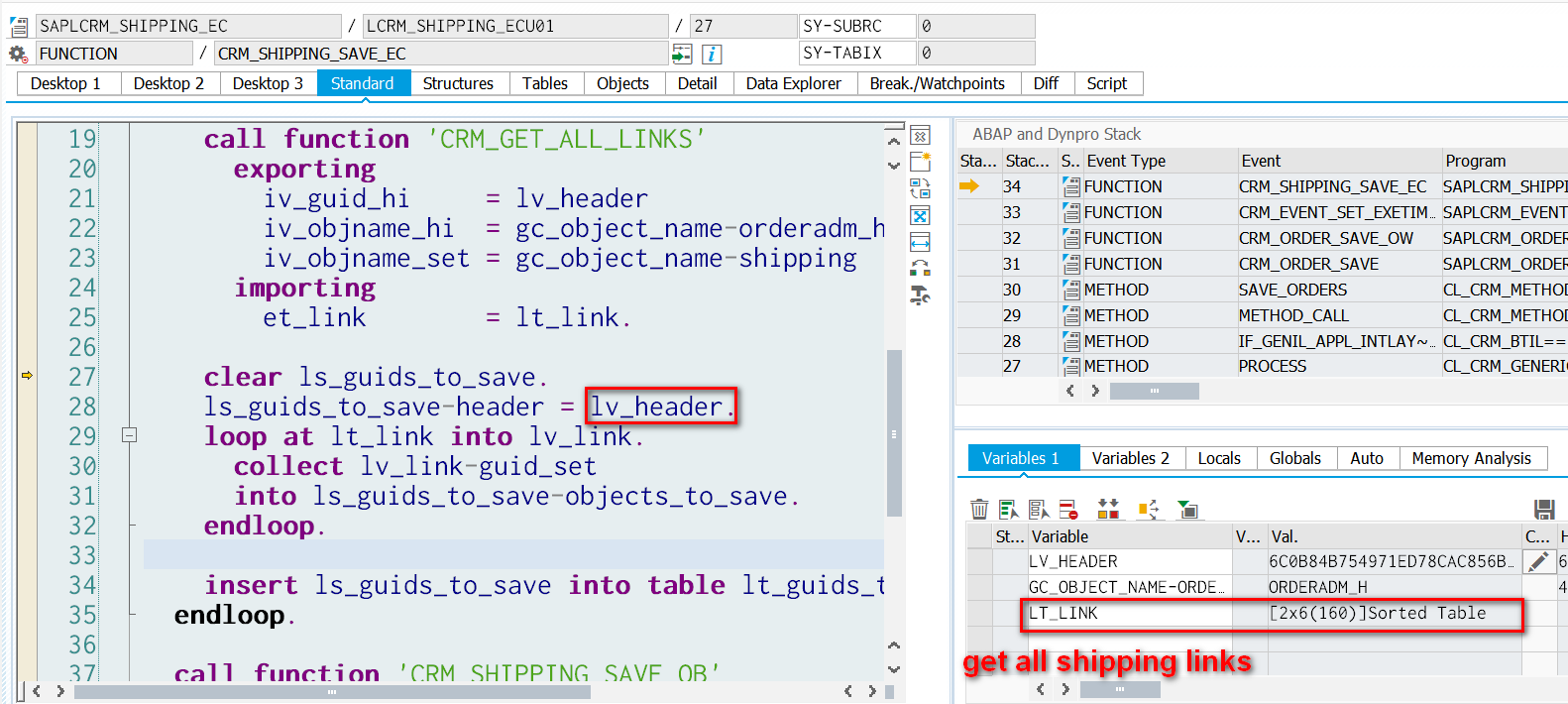Close the source code tool
This screenshot has width=1568, height=704.
tap(920, 136)
